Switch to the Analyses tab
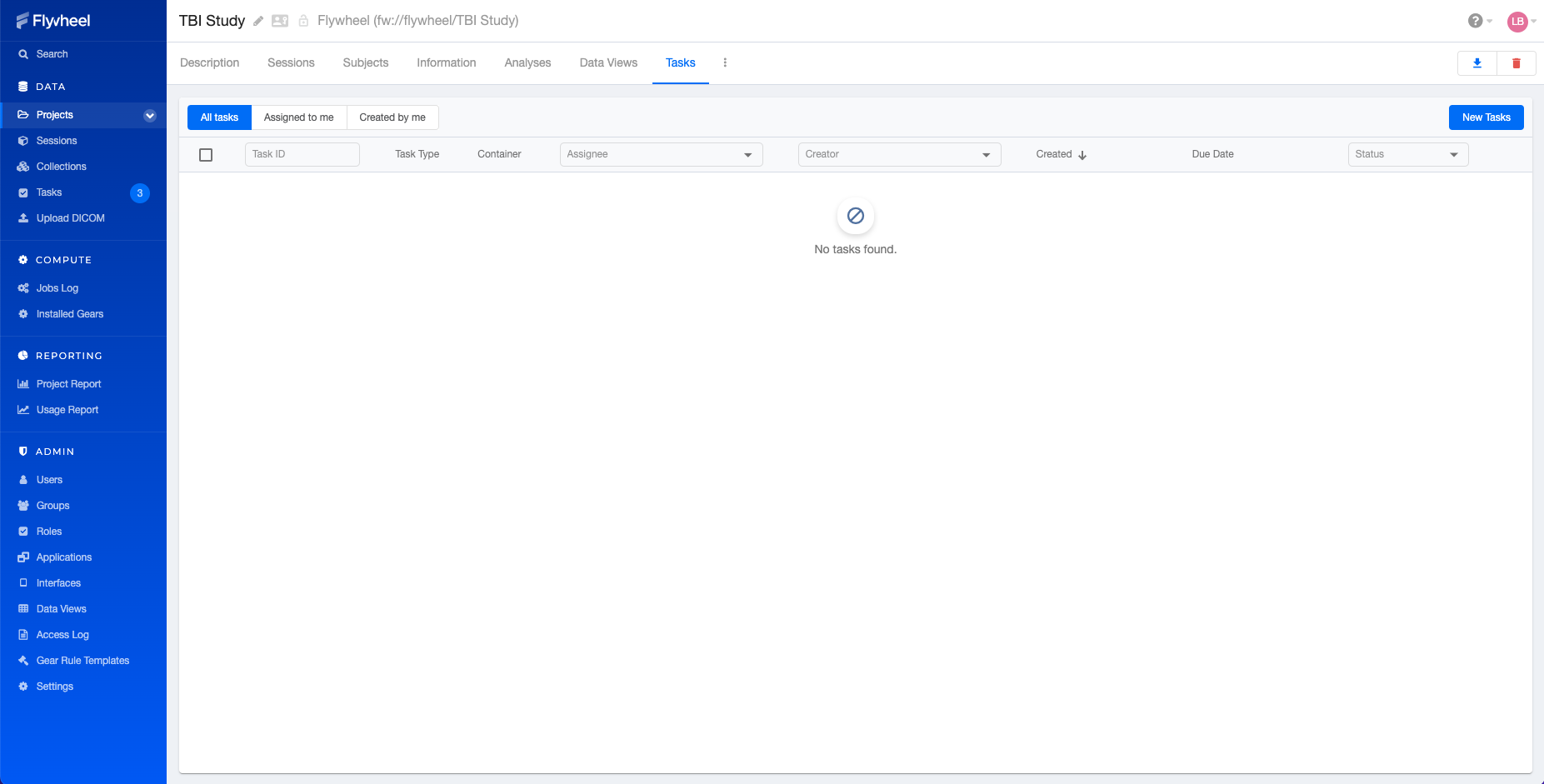Image resolution: width=1544 pixels, height=784 pixels. pos(527,62)
